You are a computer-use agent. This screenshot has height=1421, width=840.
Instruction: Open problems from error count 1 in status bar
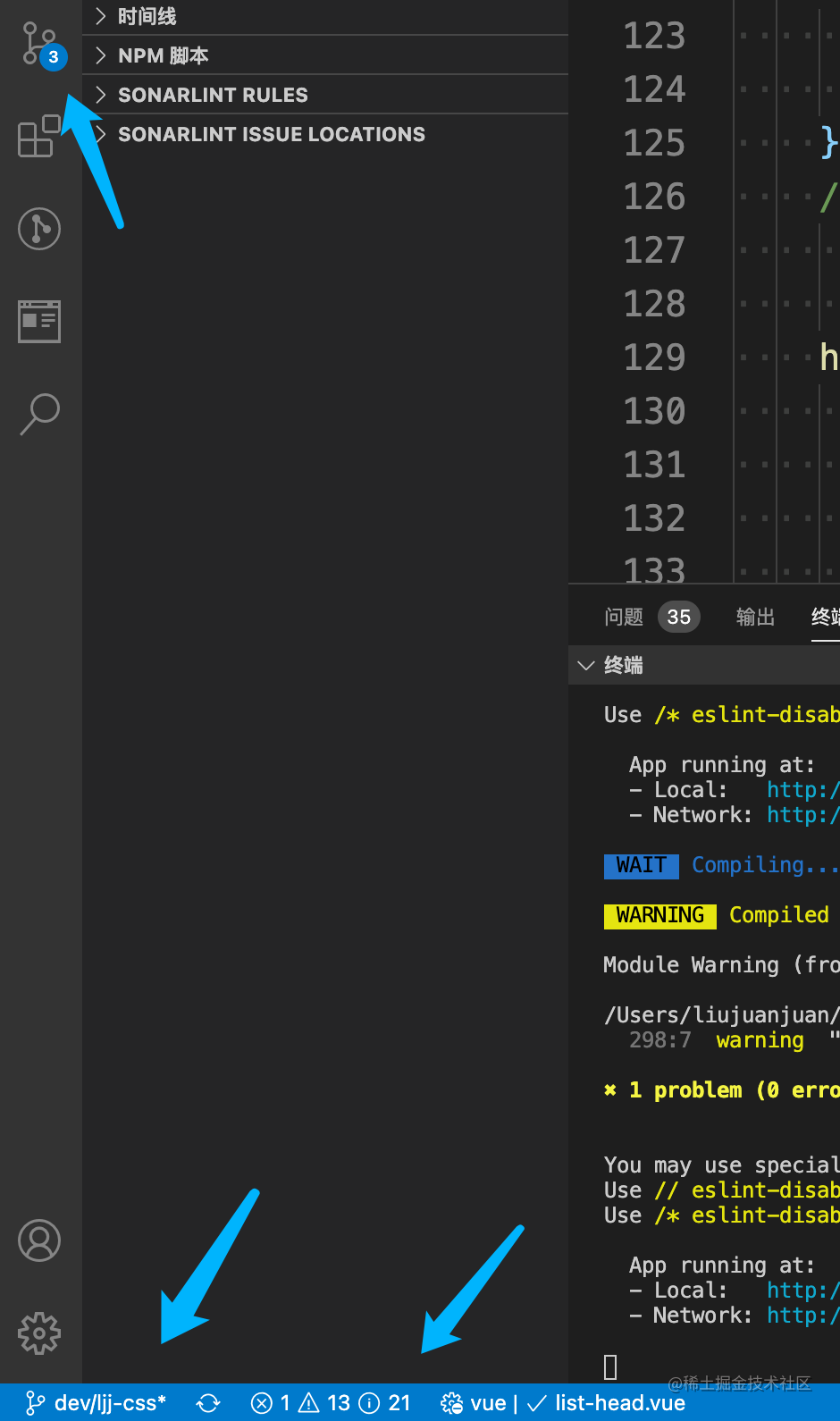271,1403
